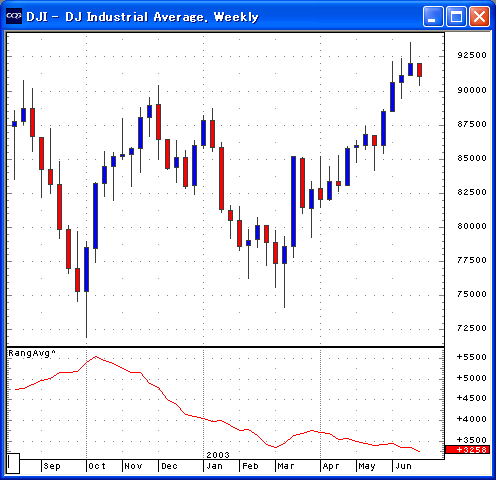Click the 87500 price axis label
Image resolution: width=496 pixels, height=480 pixels.
pyautogui.click(x=472, y=124)
